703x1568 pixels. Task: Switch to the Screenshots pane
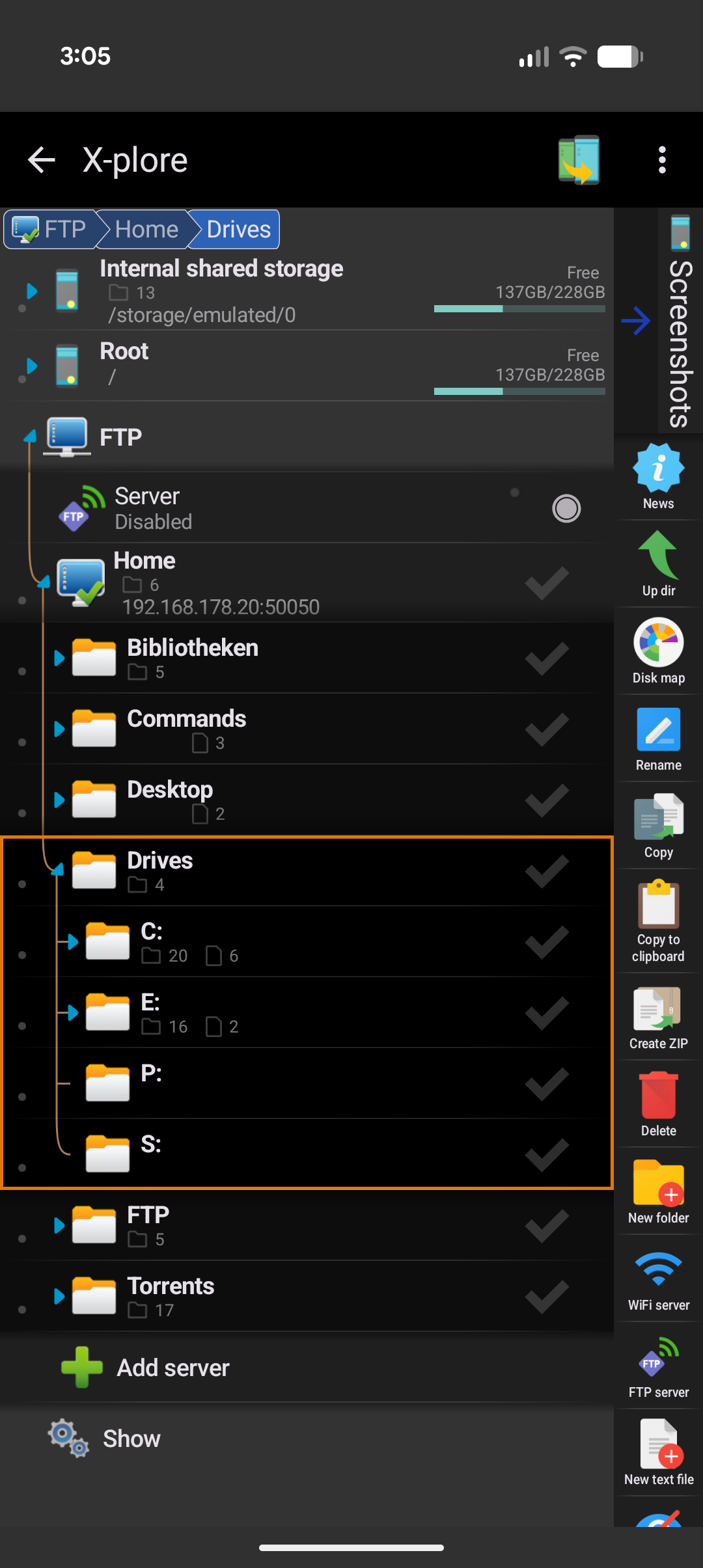coord(680,321)
